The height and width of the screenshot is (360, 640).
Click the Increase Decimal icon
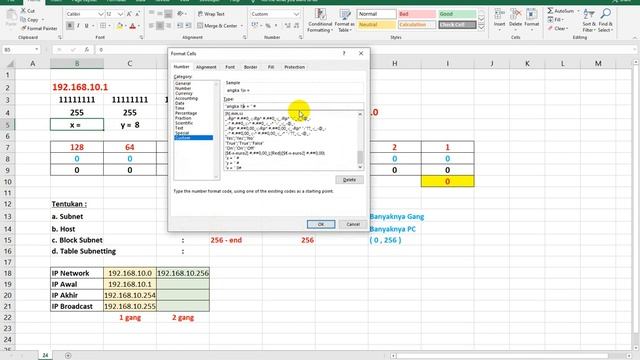tap(287, 26)
